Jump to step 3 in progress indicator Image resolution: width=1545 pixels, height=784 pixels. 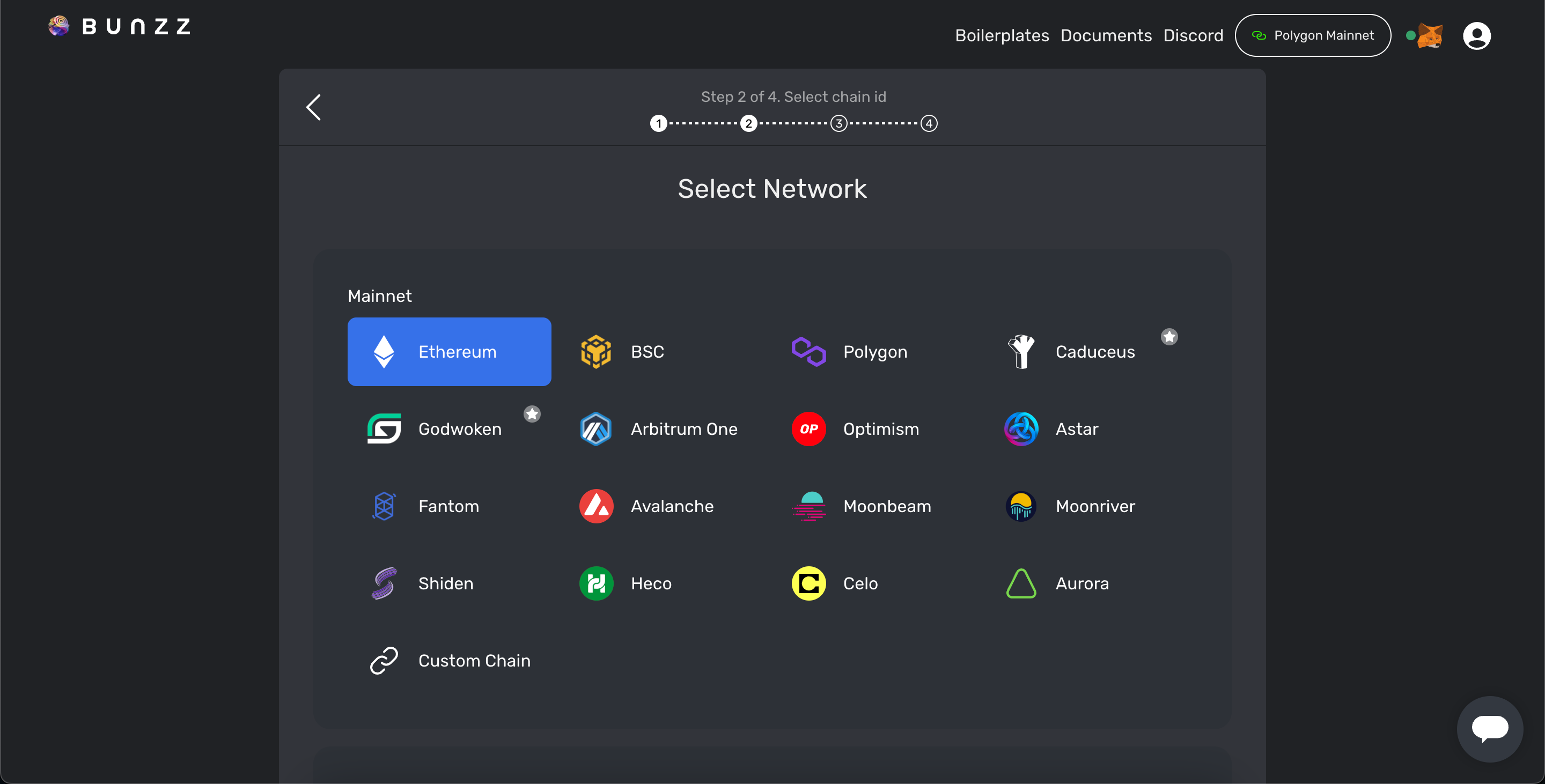(x=838, y=123)
